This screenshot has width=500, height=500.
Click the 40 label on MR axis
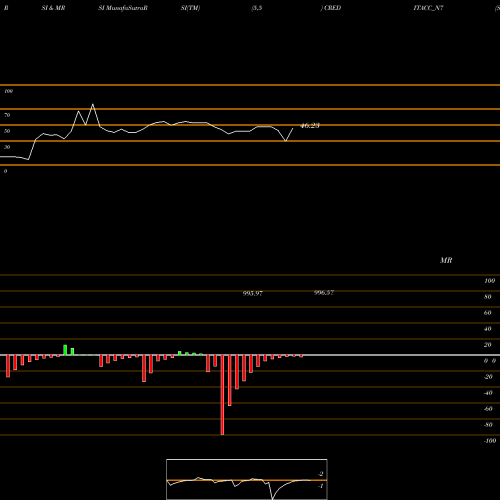[488, 329]
